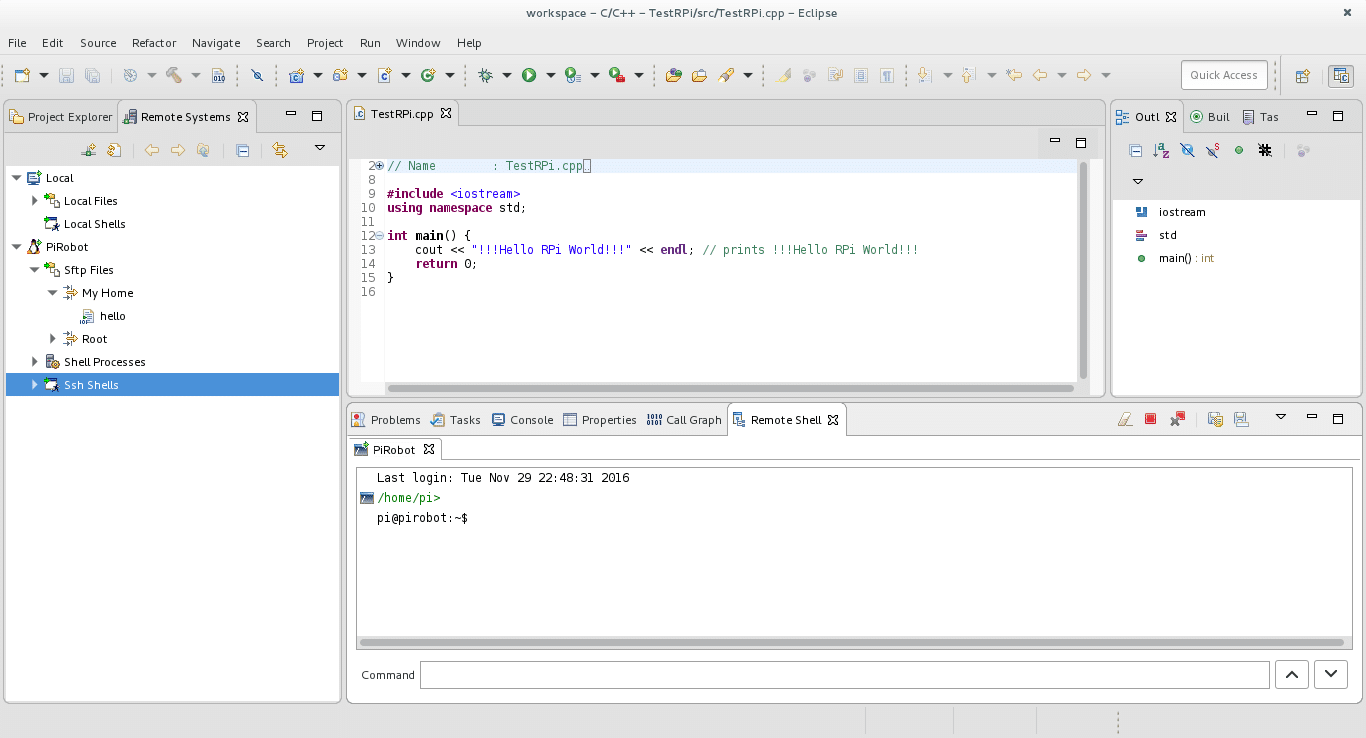Collapse all items in the Outline view

pos(1135,150)
